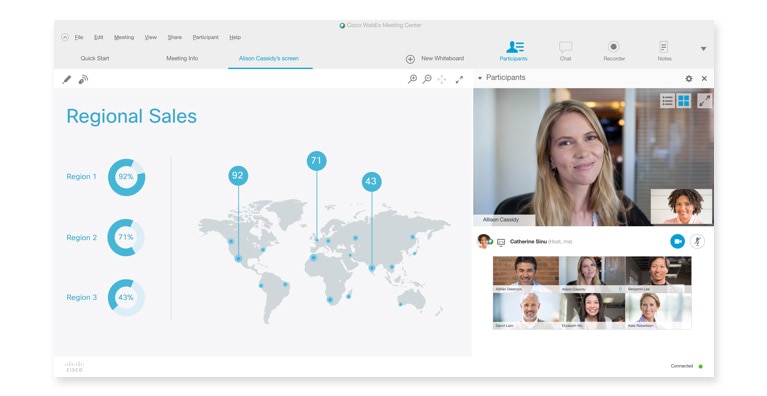Click the self-view thumbnail in main video
This screenshot has width=767, height=396.
(x=681, y=206)
